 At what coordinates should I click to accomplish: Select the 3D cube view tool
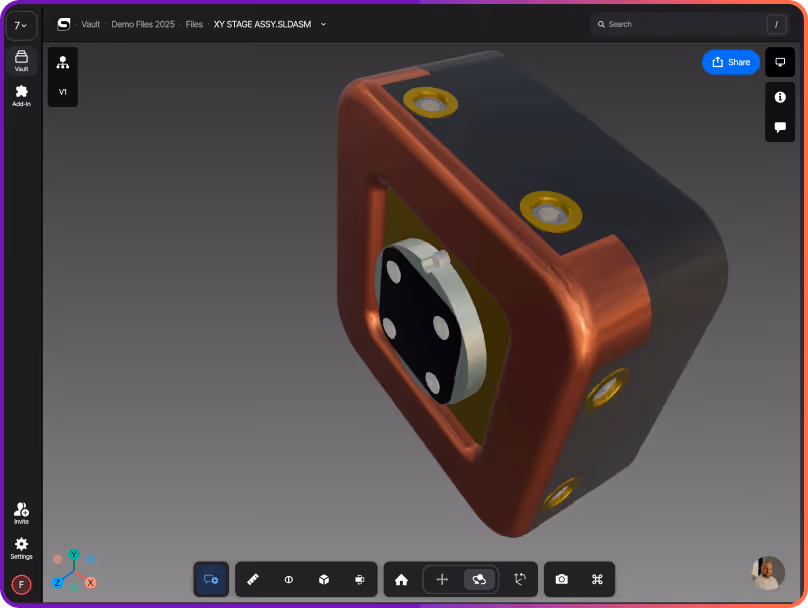(324, 580)
